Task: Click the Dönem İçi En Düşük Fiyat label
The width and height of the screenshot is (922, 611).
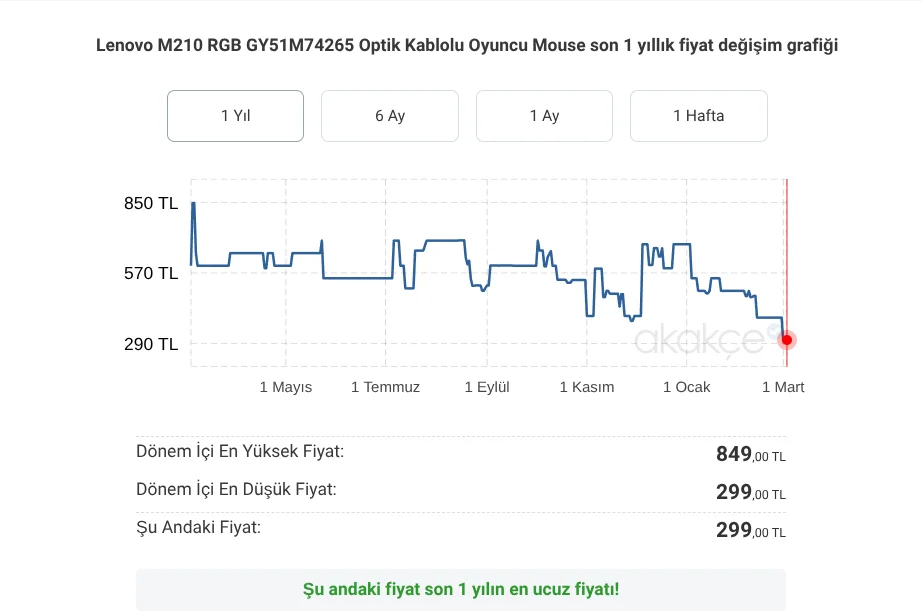Action: (236, 489)
